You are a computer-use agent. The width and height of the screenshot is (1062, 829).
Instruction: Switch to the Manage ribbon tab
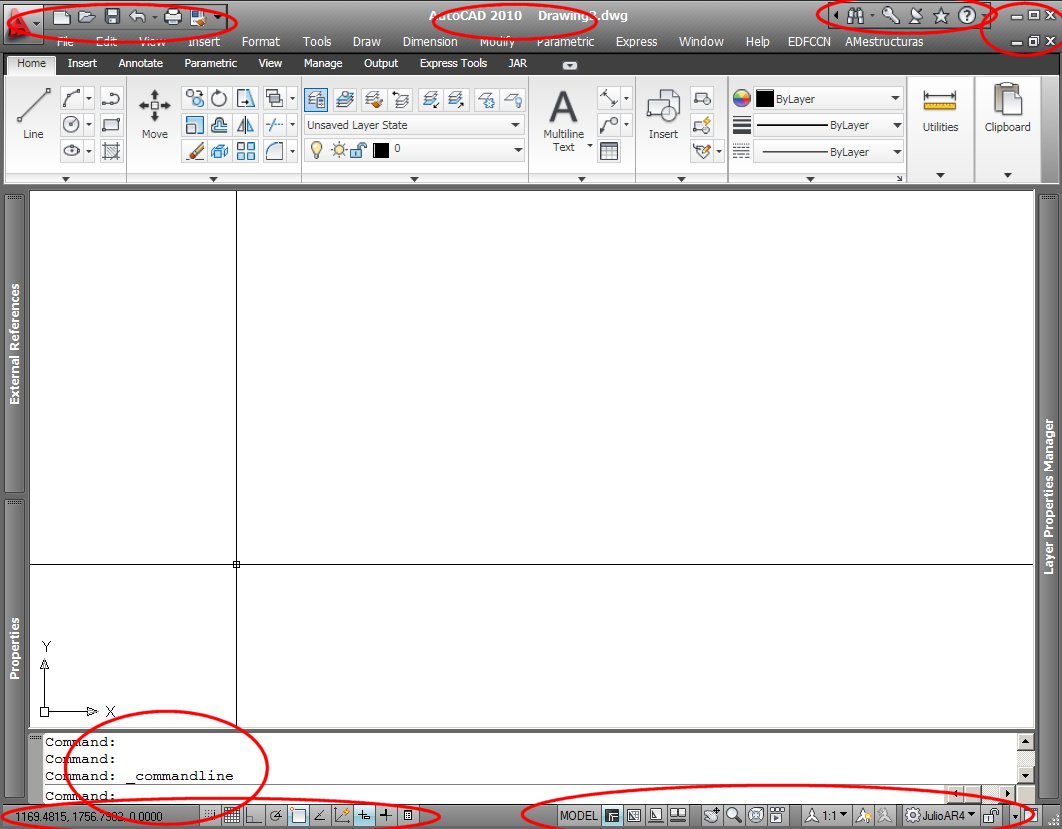322,63
